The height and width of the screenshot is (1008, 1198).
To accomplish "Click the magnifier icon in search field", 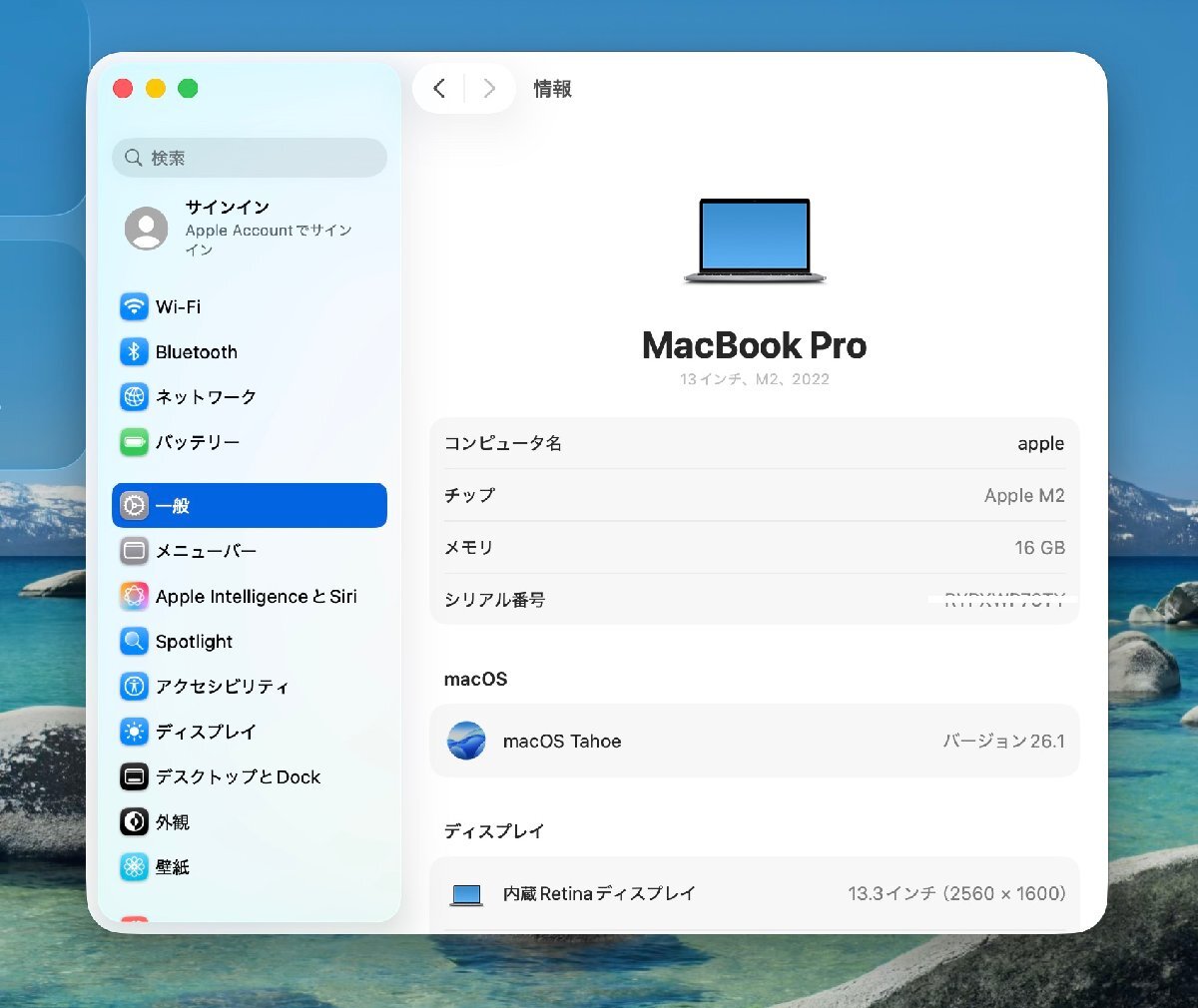I will [x=133, y=158].
